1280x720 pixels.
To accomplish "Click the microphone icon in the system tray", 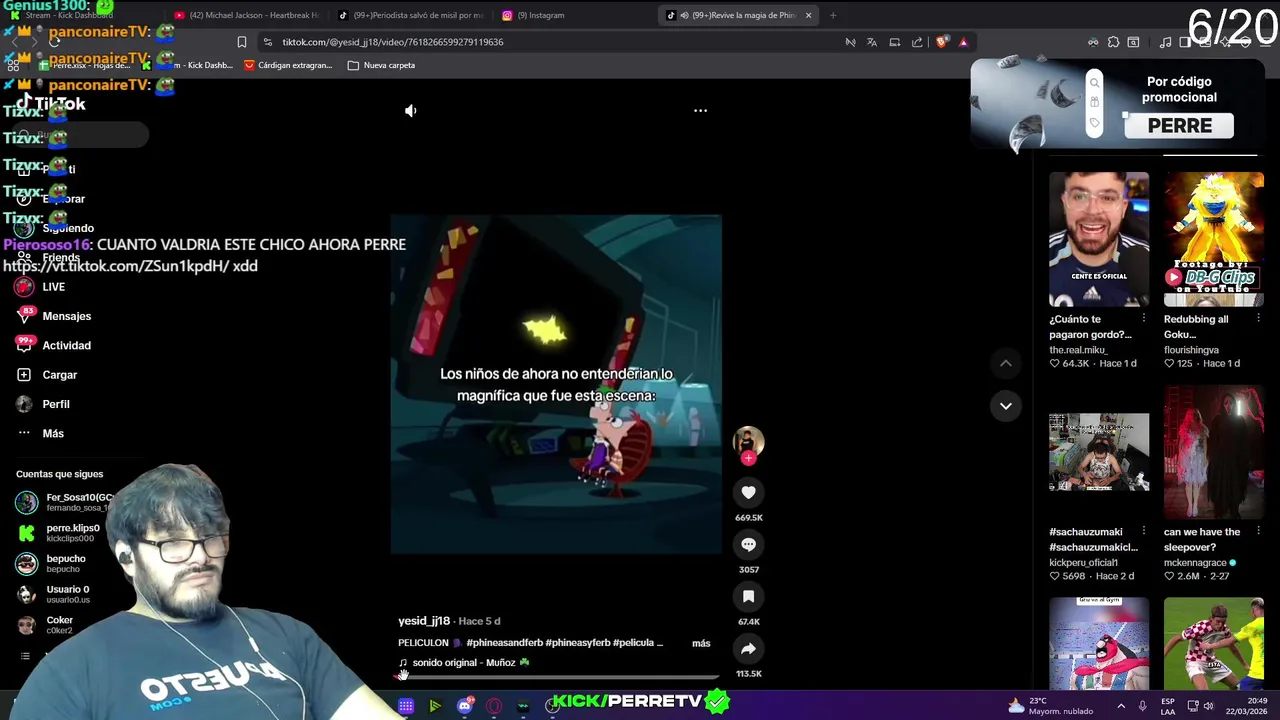I will tap(1142, 706).
